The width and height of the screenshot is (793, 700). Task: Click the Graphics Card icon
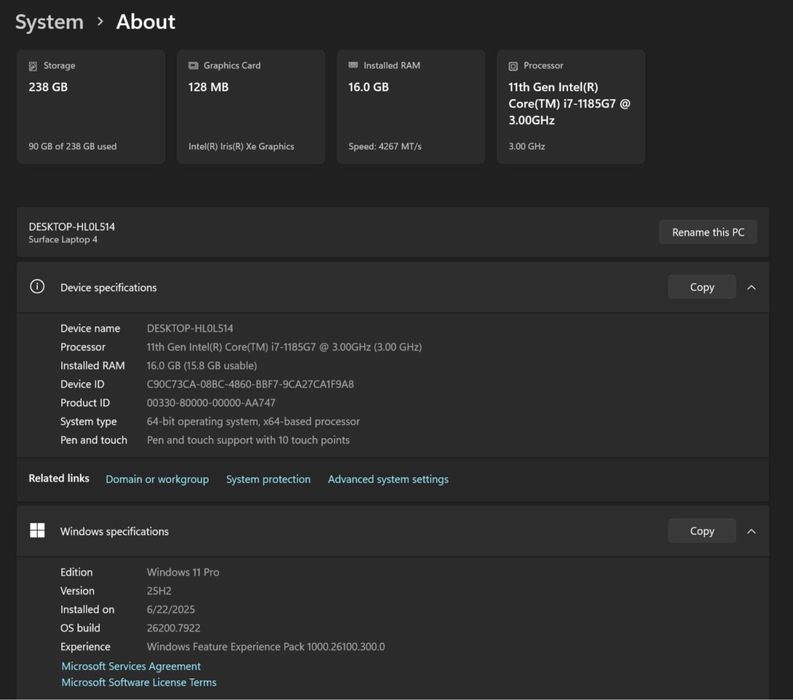pos(193,66)
